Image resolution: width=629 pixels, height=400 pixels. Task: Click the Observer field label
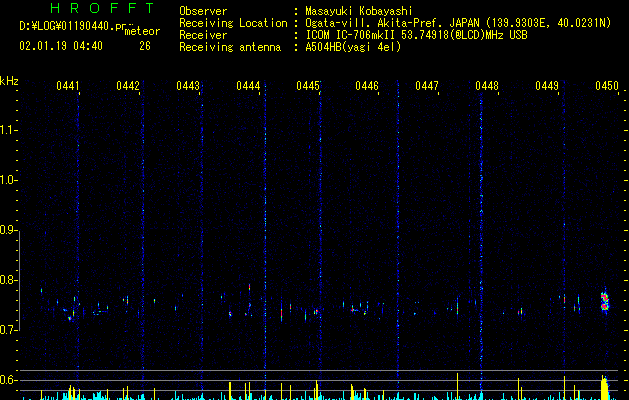click(x=203, y=11)
